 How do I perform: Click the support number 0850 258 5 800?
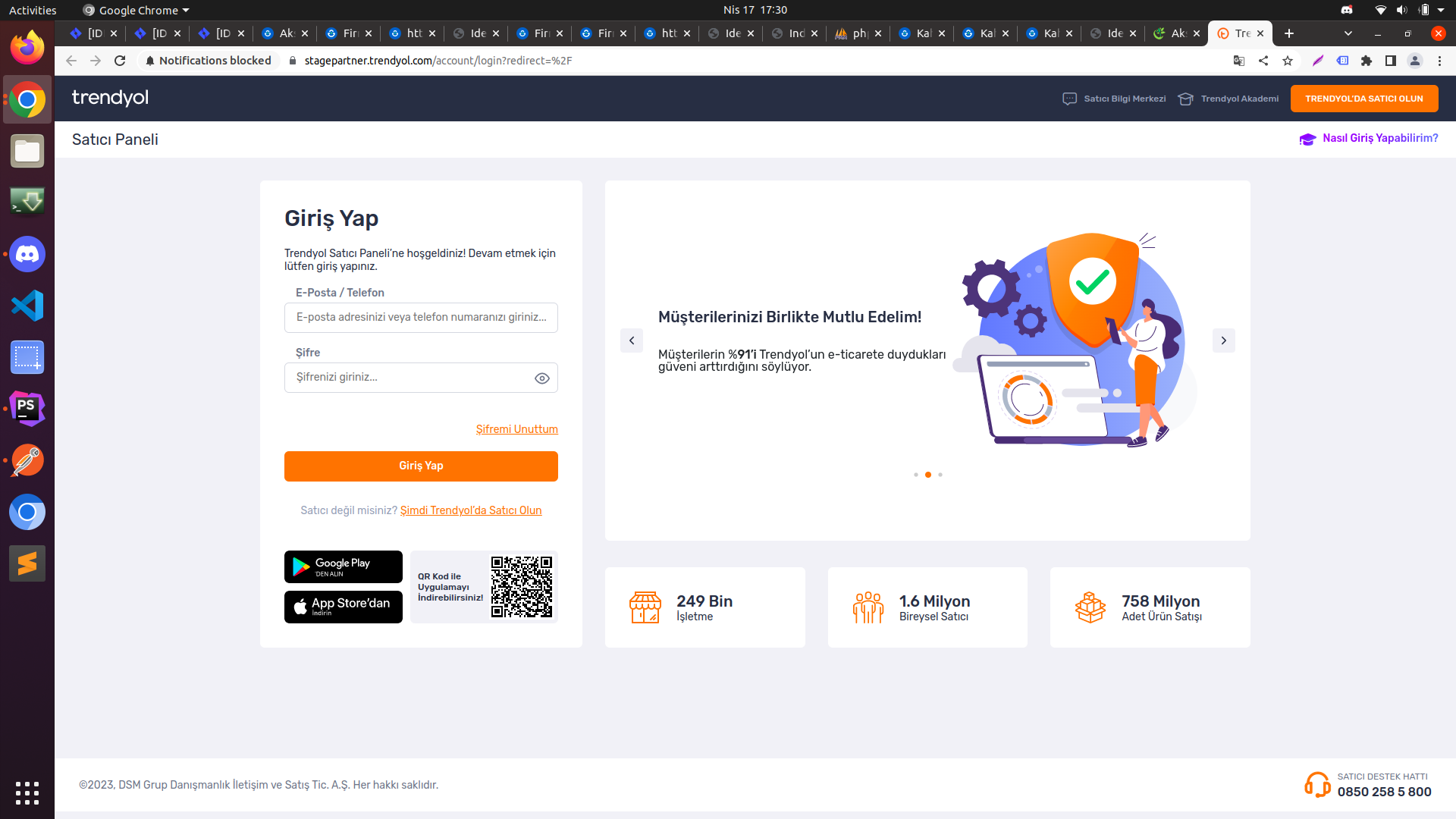(x=1385, y=792)
